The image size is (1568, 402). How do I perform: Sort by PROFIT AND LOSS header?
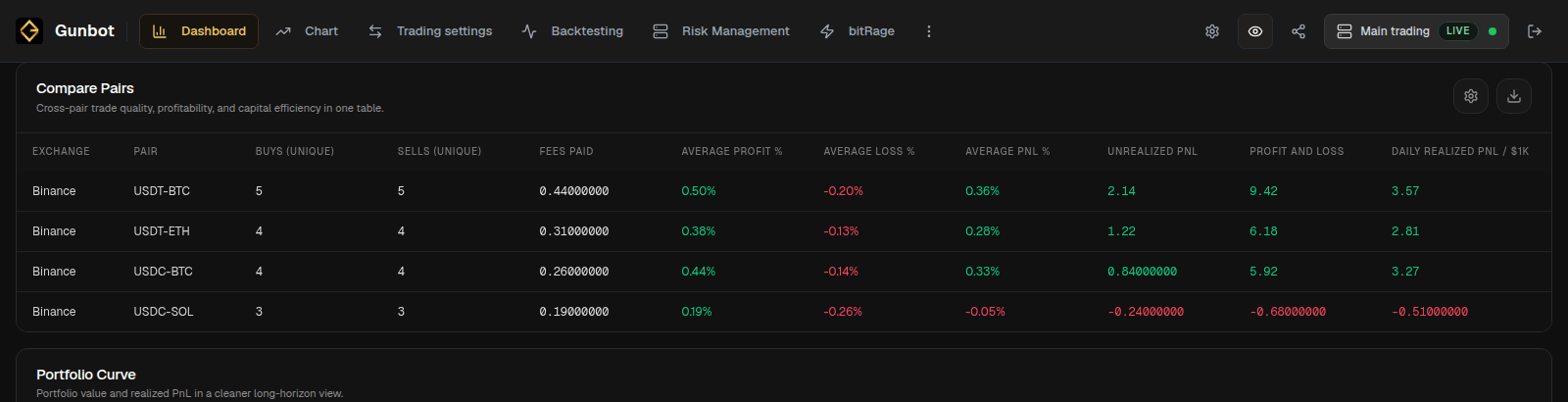(1297, 152)
